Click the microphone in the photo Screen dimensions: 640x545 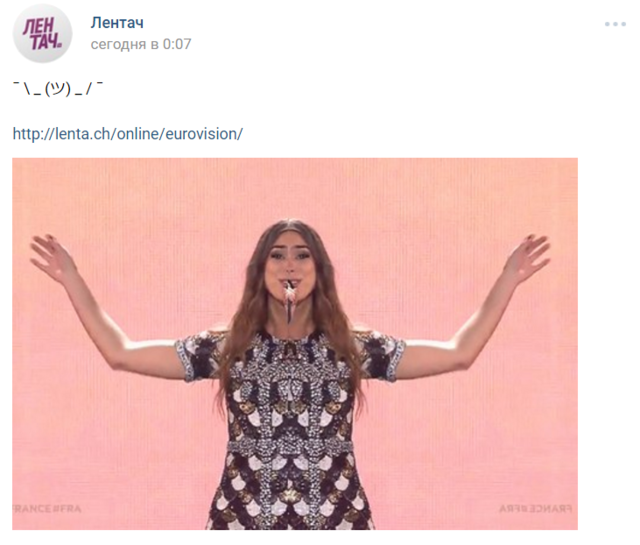tap(290, 300)
